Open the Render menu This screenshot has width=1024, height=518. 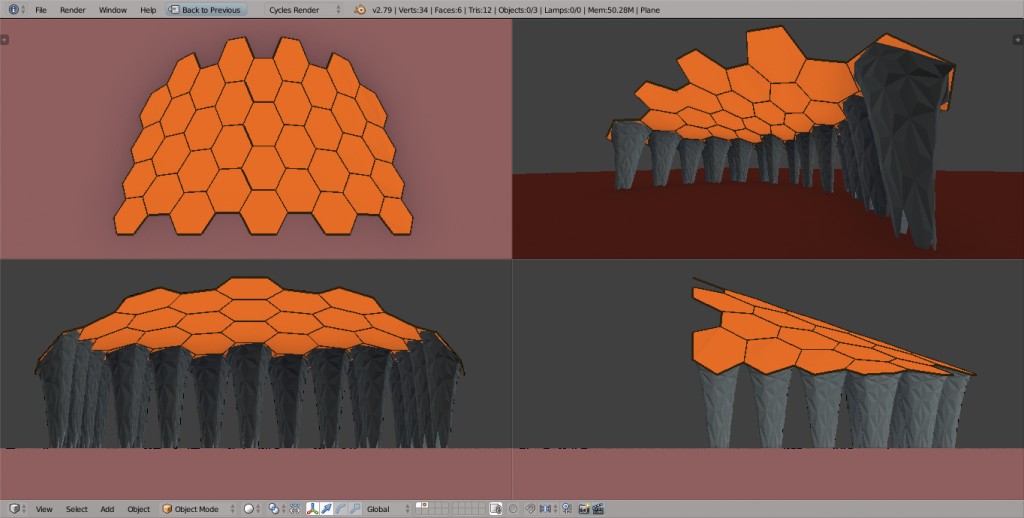[x=72, y=10]
